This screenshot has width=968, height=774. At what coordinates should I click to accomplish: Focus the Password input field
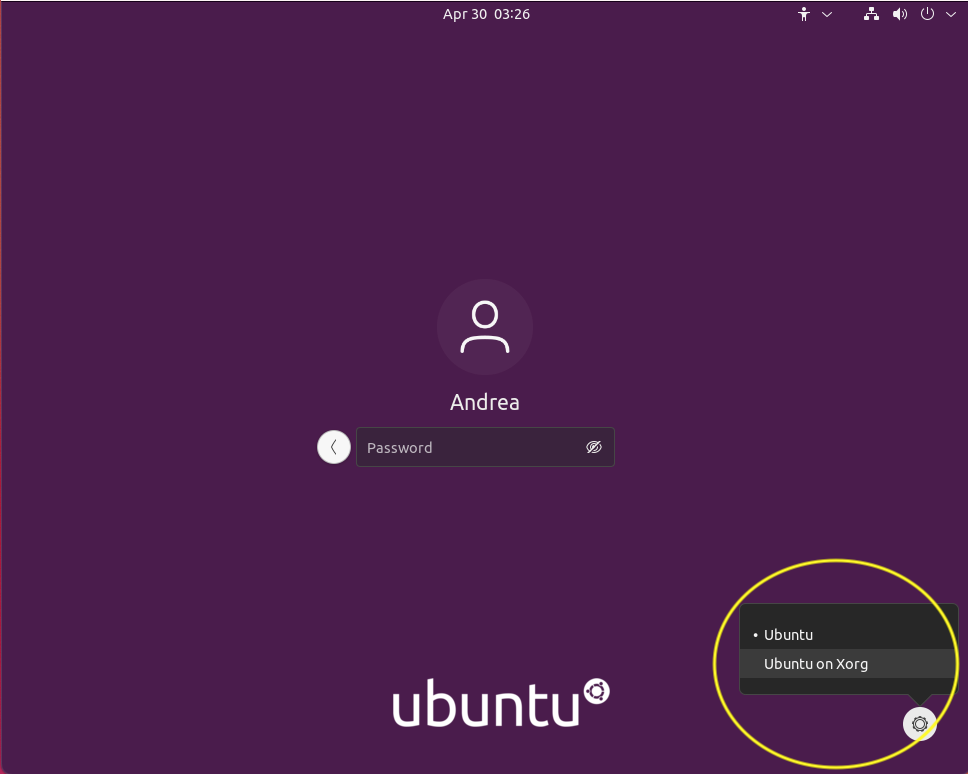[x=470, y=447]
